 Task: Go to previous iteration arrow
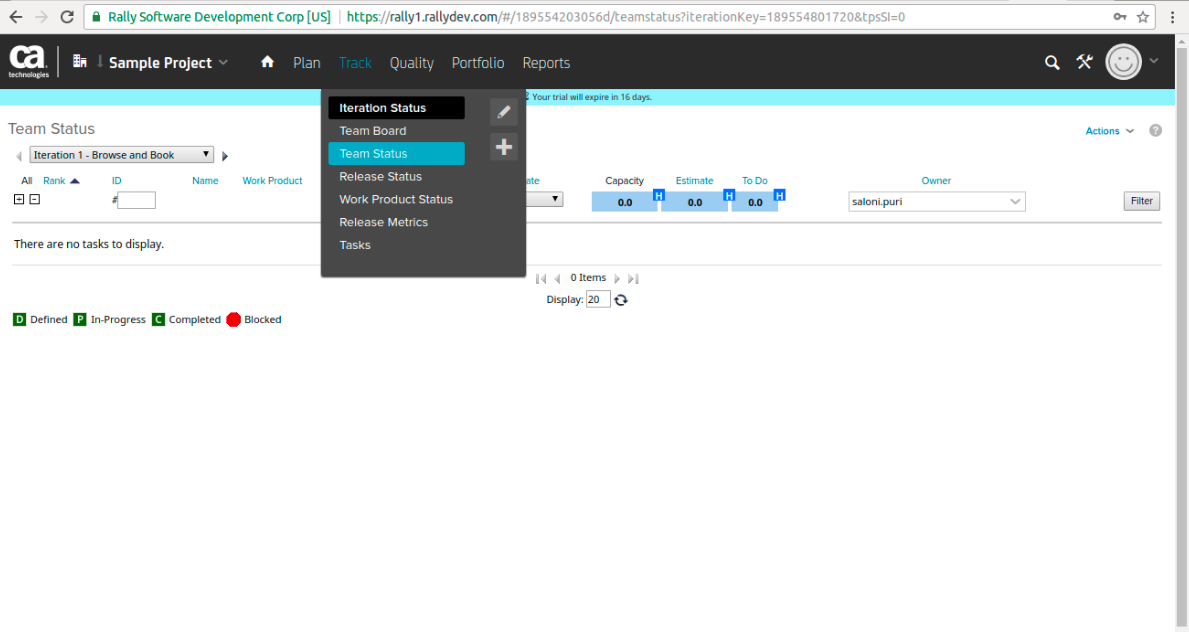pos(19,156)
